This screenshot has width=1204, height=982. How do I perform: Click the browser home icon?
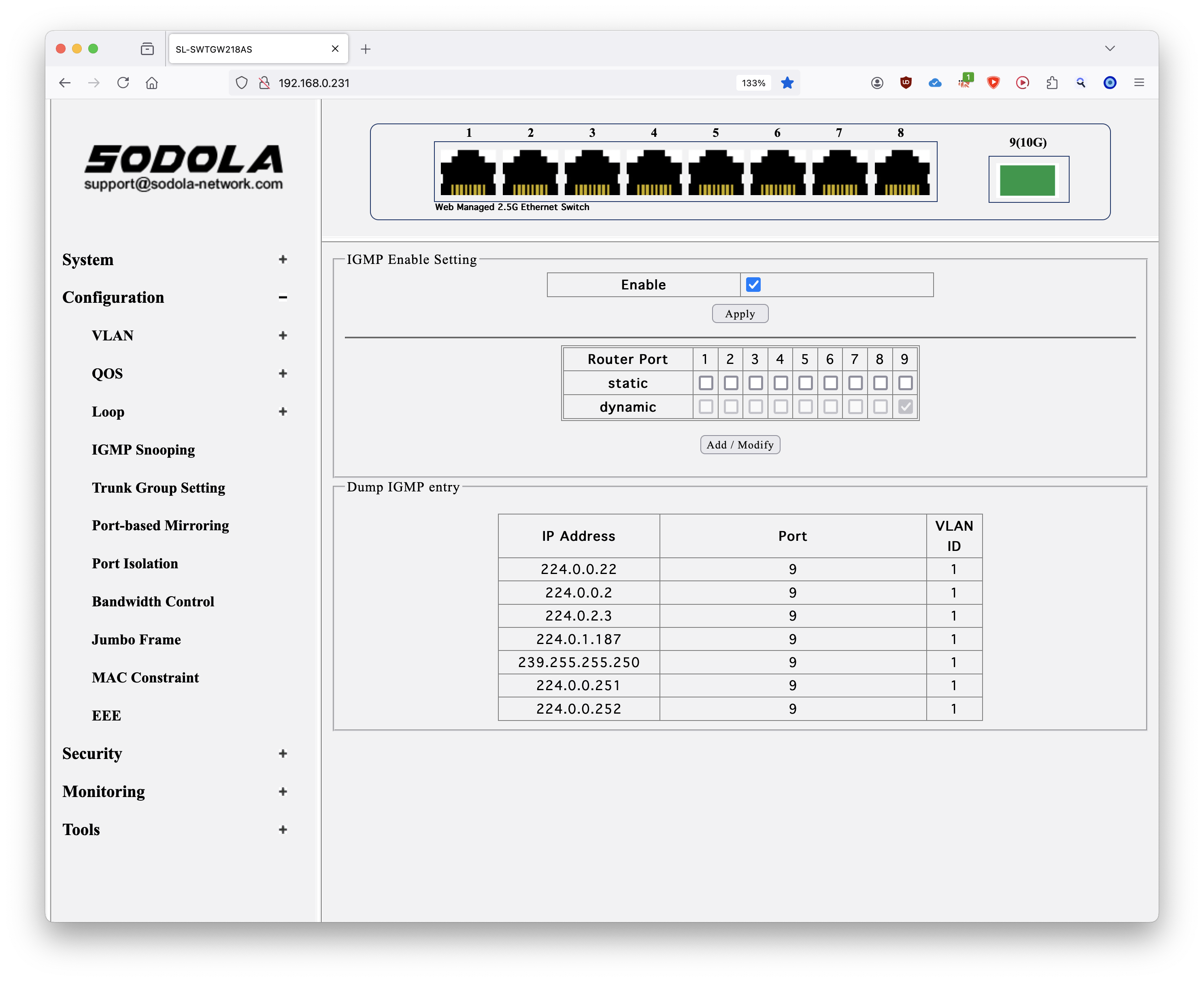click(x=152, y=83)
